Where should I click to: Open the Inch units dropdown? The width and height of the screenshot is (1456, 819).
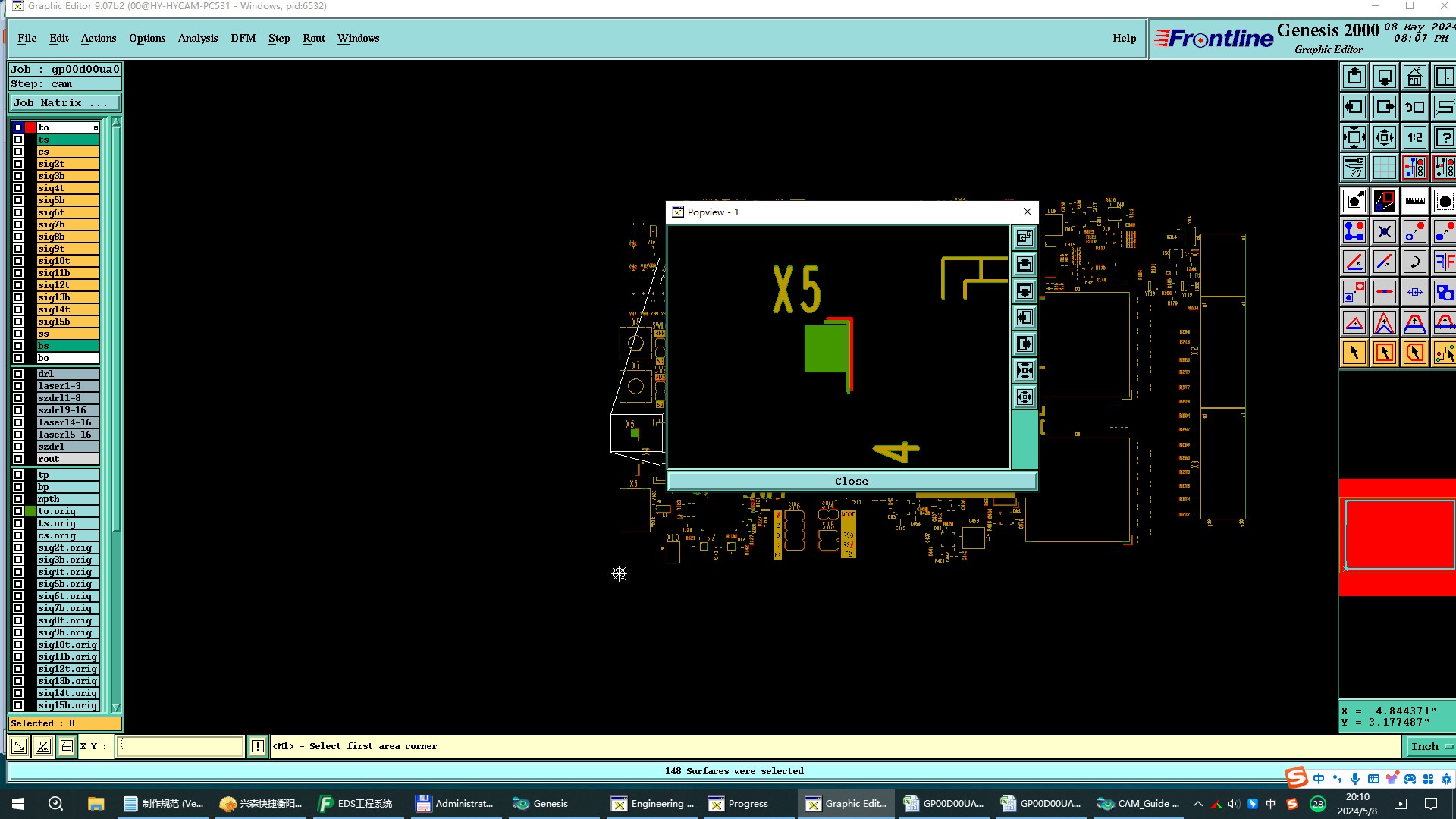[1430, 747]
